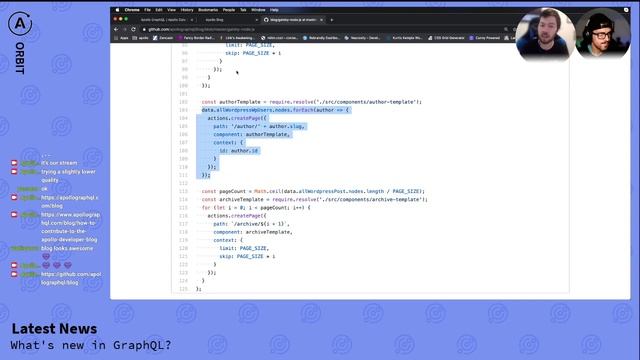Close the Apollo GraphQL tab
640x360 pixels.
(192, 20)
